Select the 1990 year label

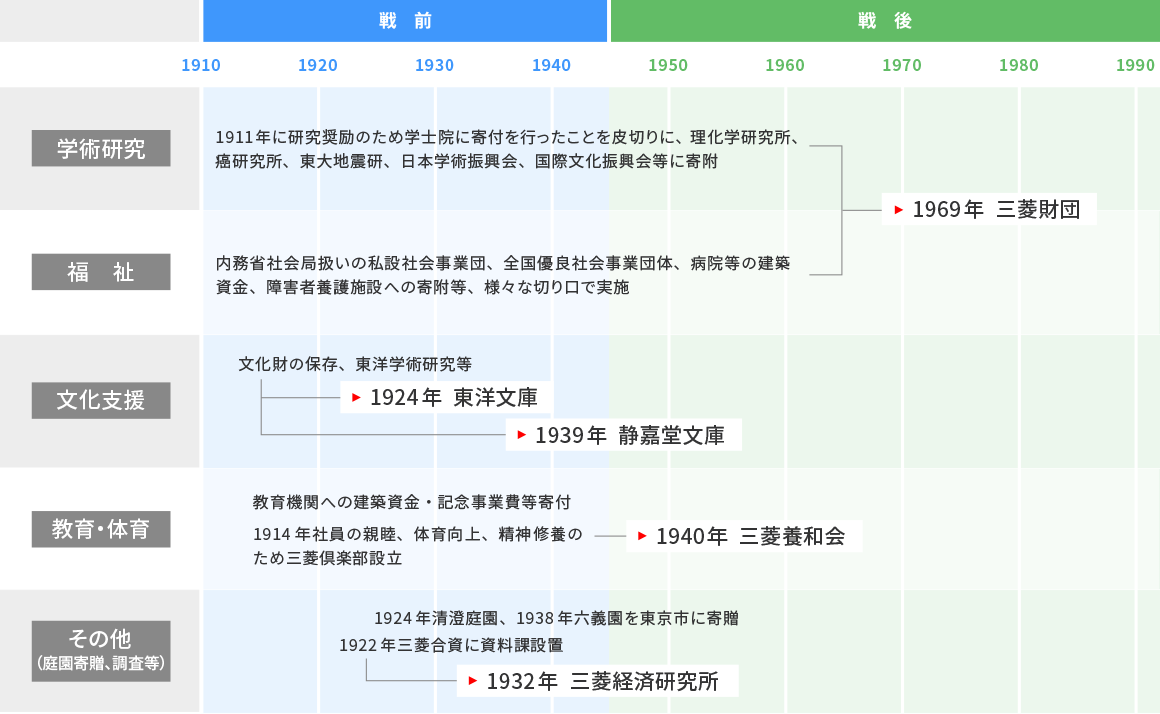[1136, 65]
